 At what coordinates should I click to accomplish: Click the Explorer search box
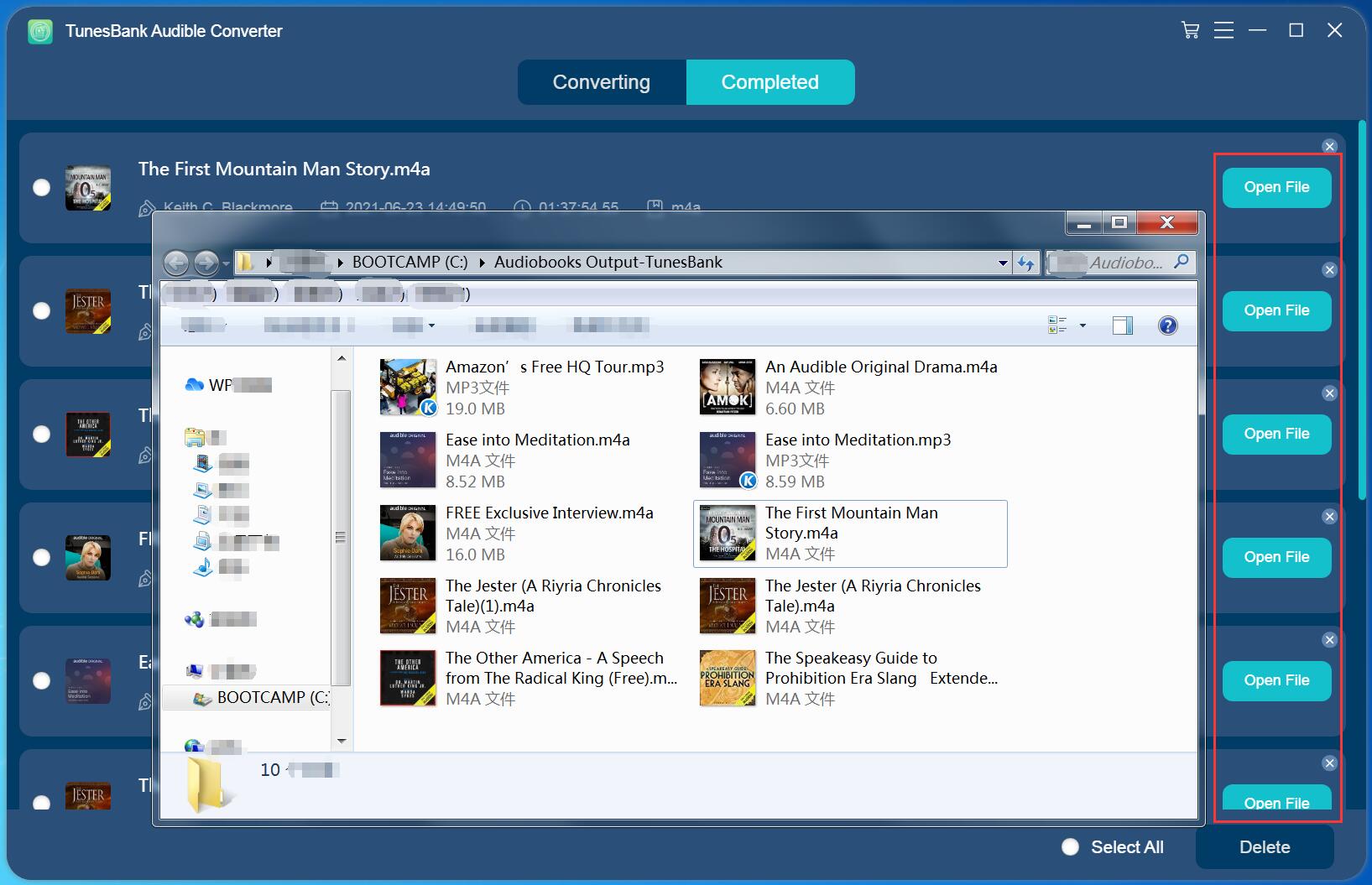pyautogui.click(x=1120, y=263)
